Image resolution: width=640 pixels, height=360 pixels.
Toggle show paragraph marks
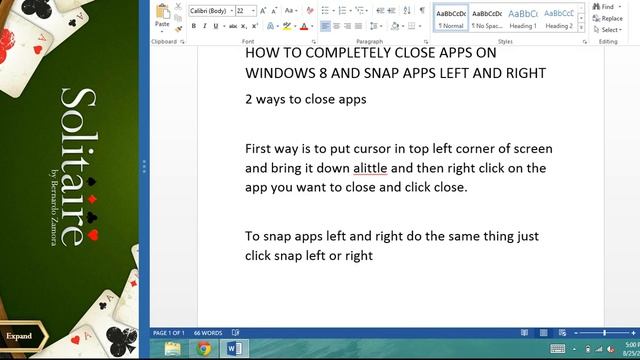[422, 10]
